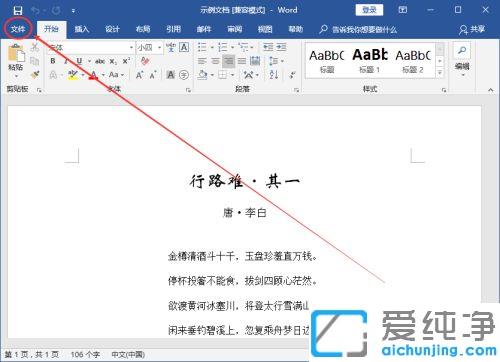Click the Redo icon in quick access toolbar

click(56, 10)
